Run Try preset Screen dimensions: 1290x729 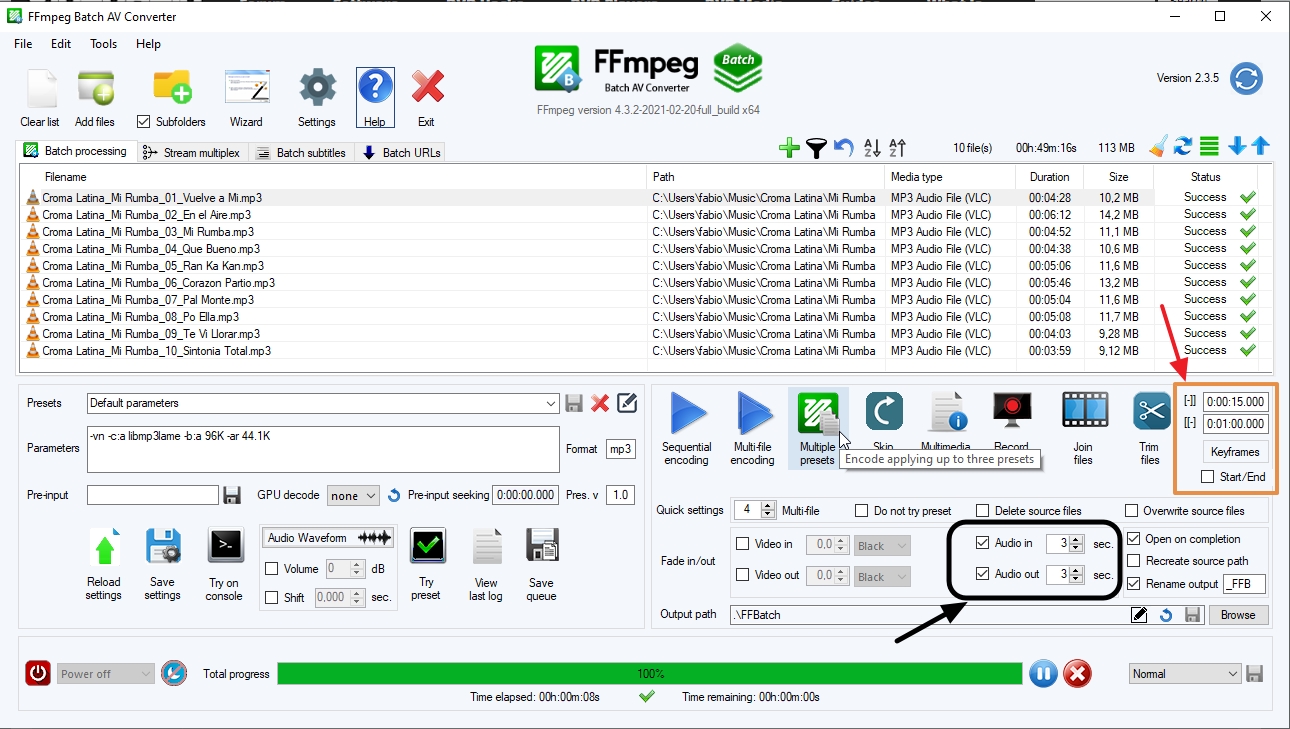tap(427, 546)
